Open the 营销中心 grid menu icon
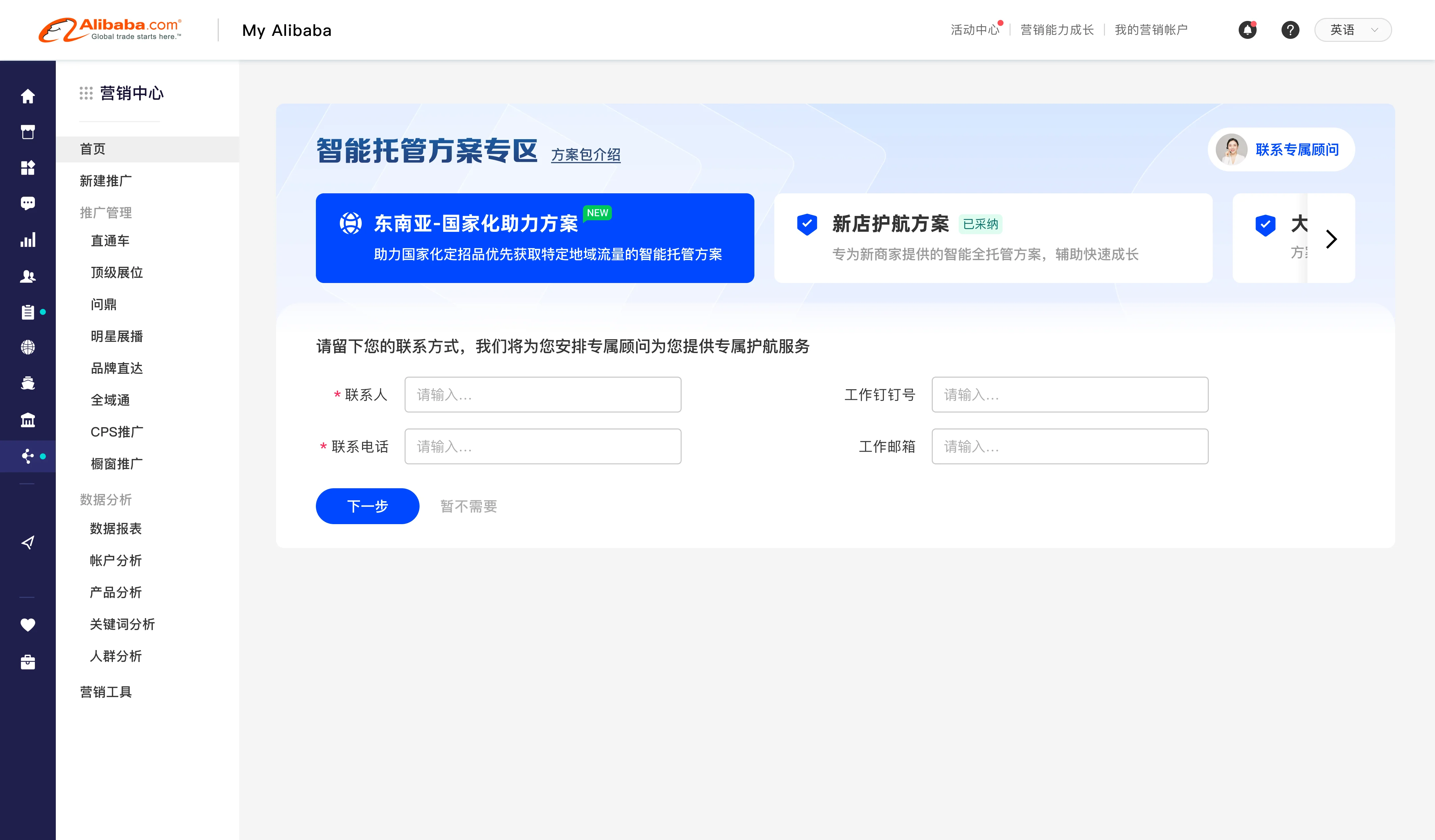 click(86, 93)
